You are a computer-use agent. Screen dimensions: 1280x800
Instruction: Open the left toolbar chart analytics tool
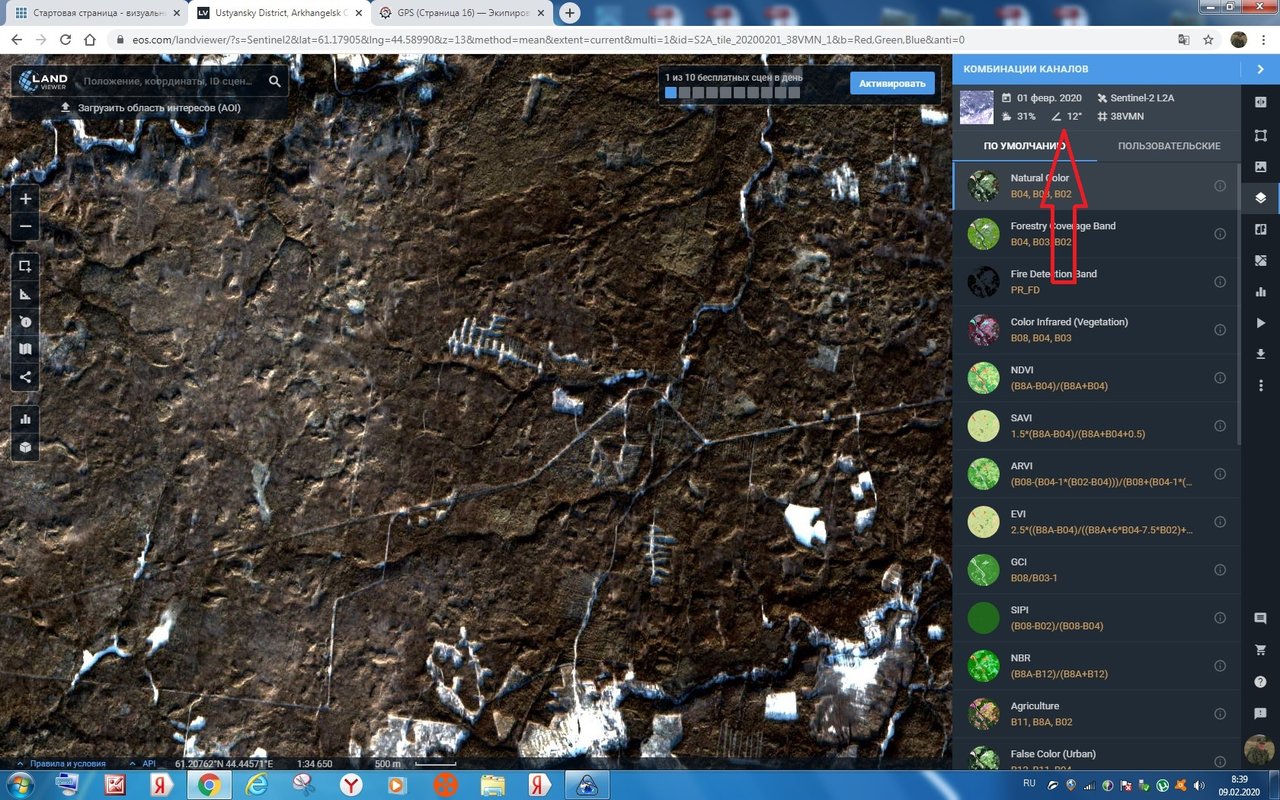click(x=25, y=418)
